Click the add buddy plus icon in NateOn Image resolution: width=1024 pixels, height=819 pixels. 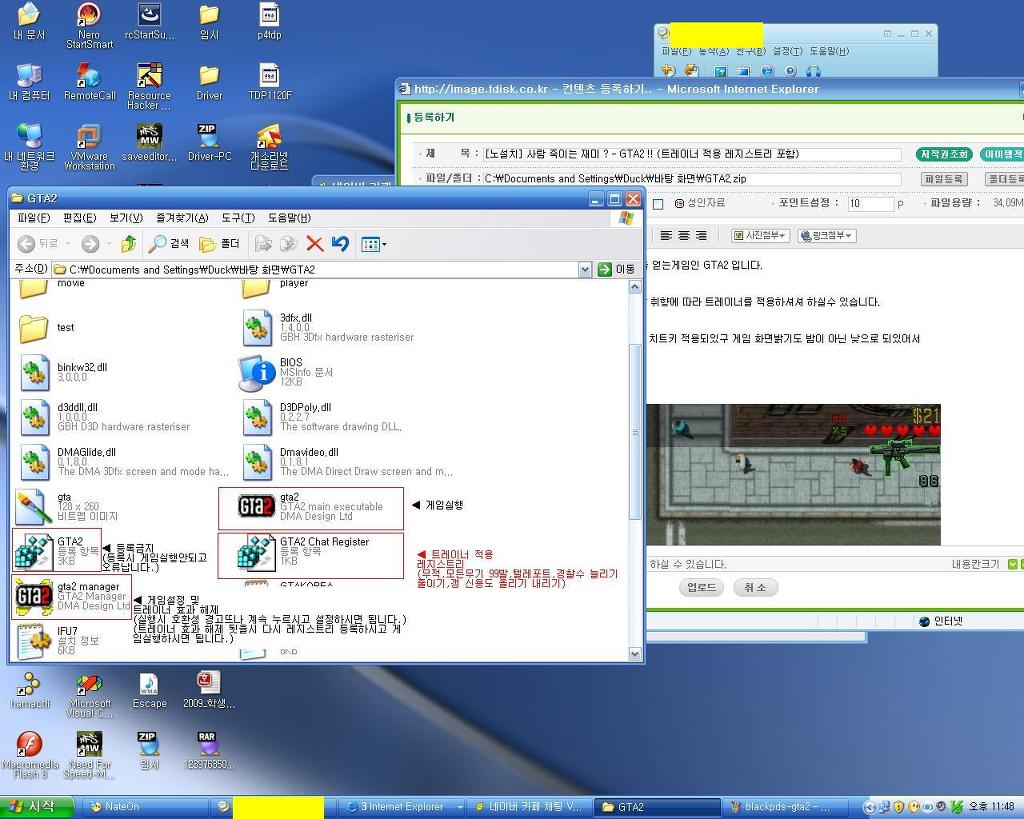coord(668,70)
